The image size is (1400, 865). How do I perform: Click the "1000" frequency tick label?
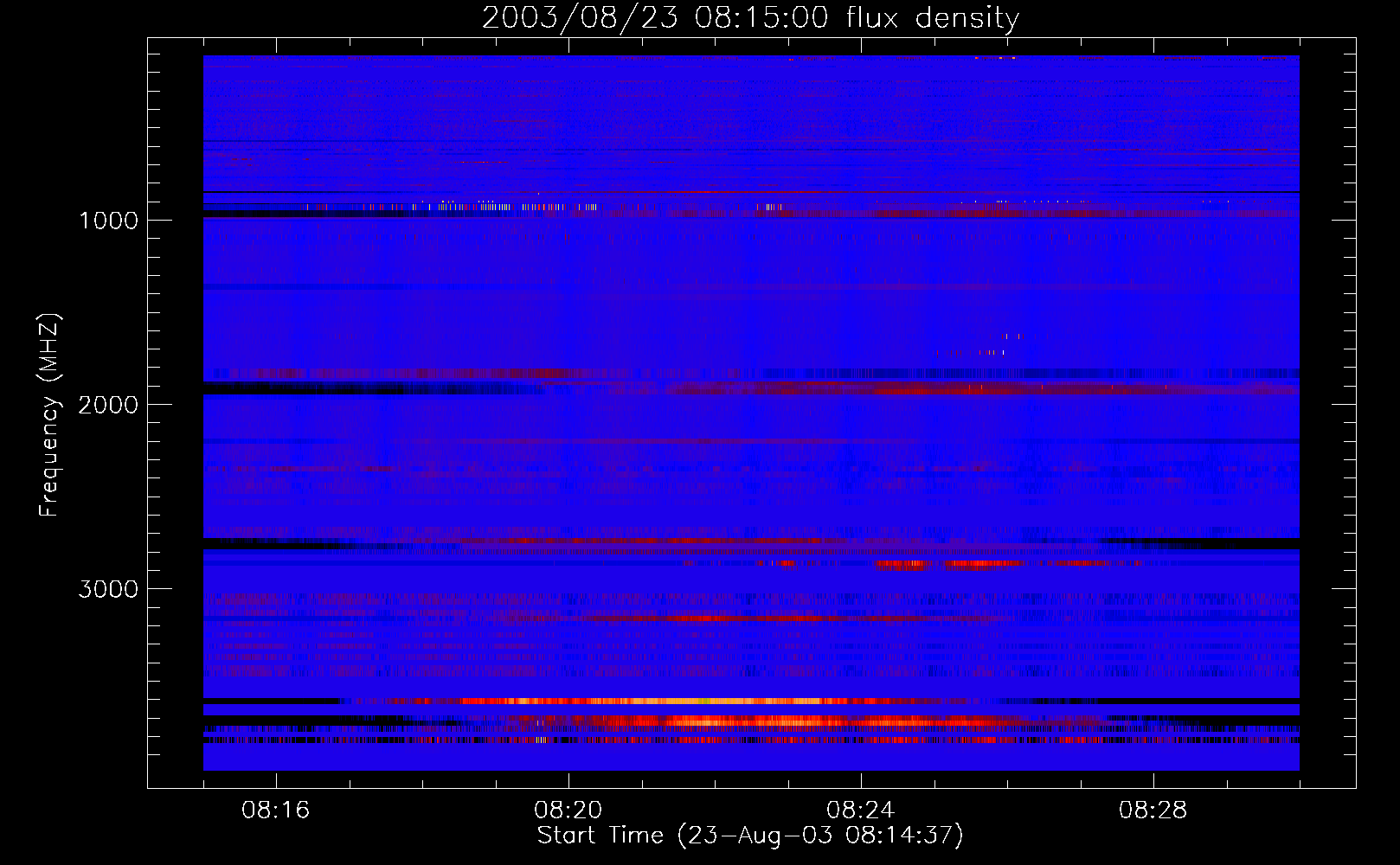pos(108,221)
